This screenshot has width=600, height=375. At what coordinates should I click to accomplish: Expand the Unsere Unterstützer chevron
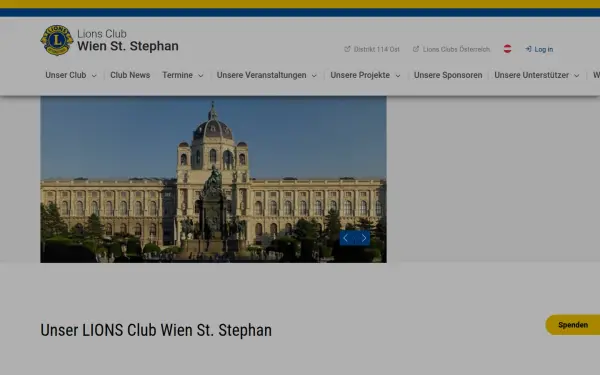(x=577, y=76)
